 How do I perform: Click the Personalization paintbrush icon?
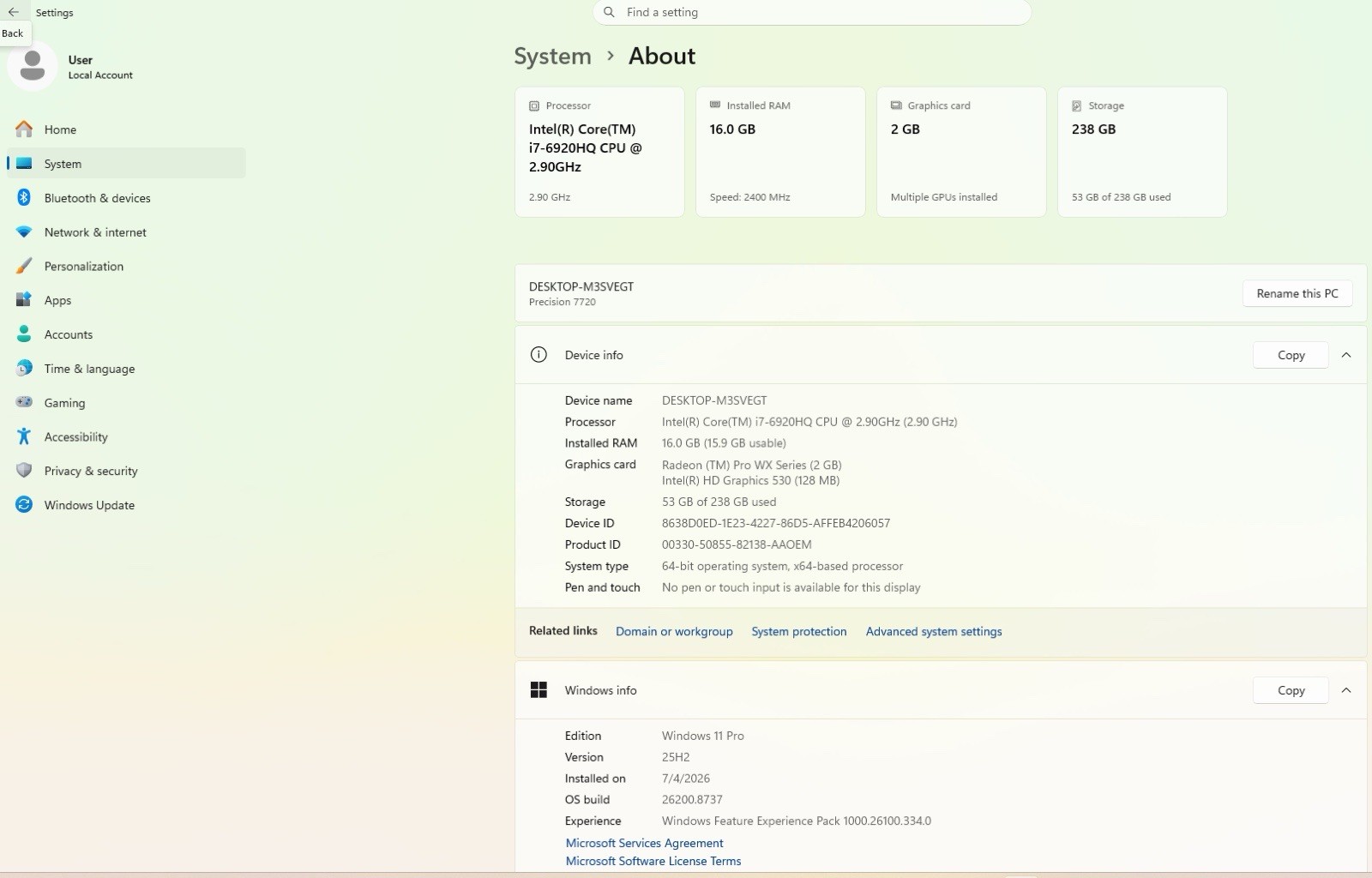point(24,266)
